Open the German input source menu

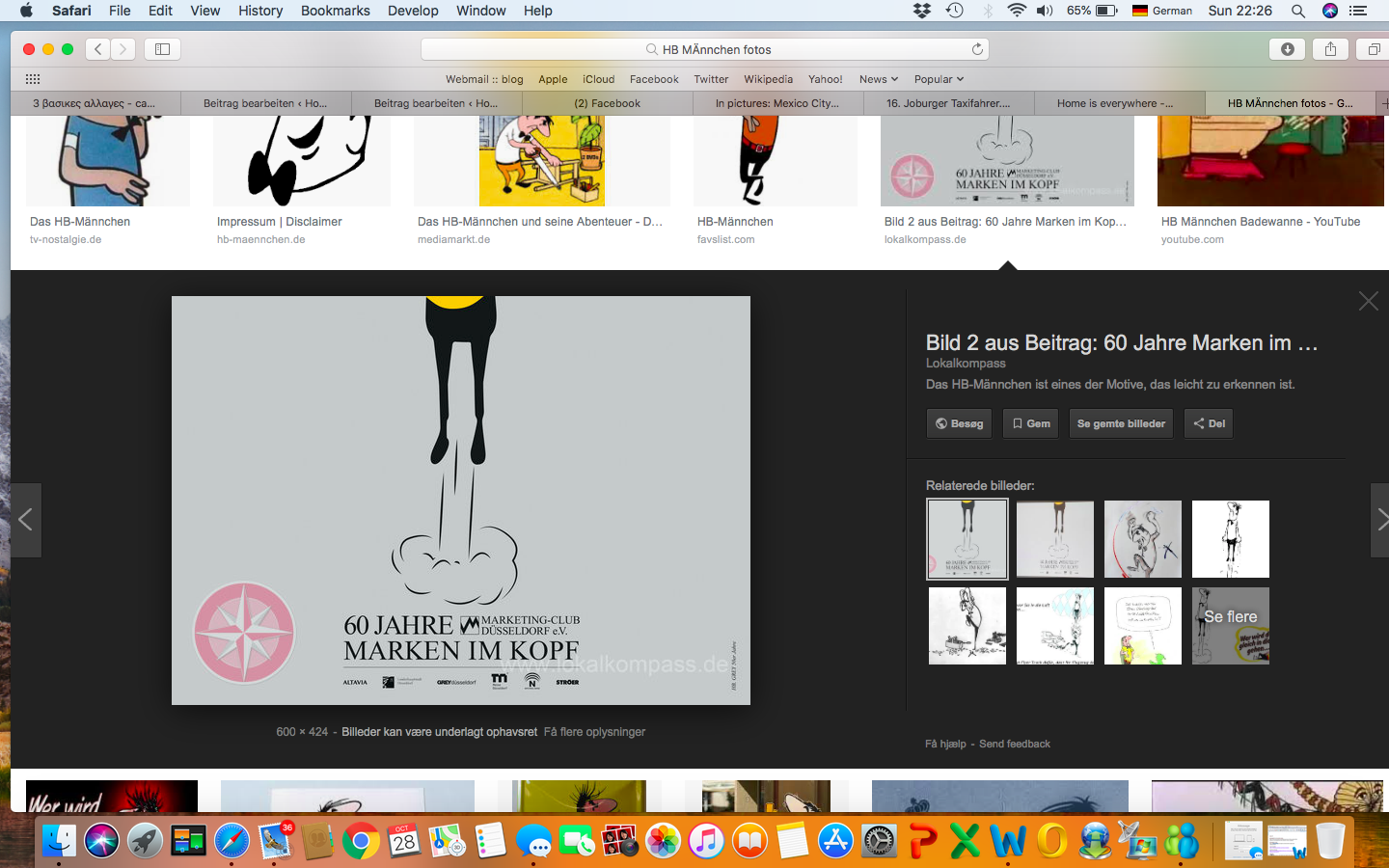(x=1162, y=11)
